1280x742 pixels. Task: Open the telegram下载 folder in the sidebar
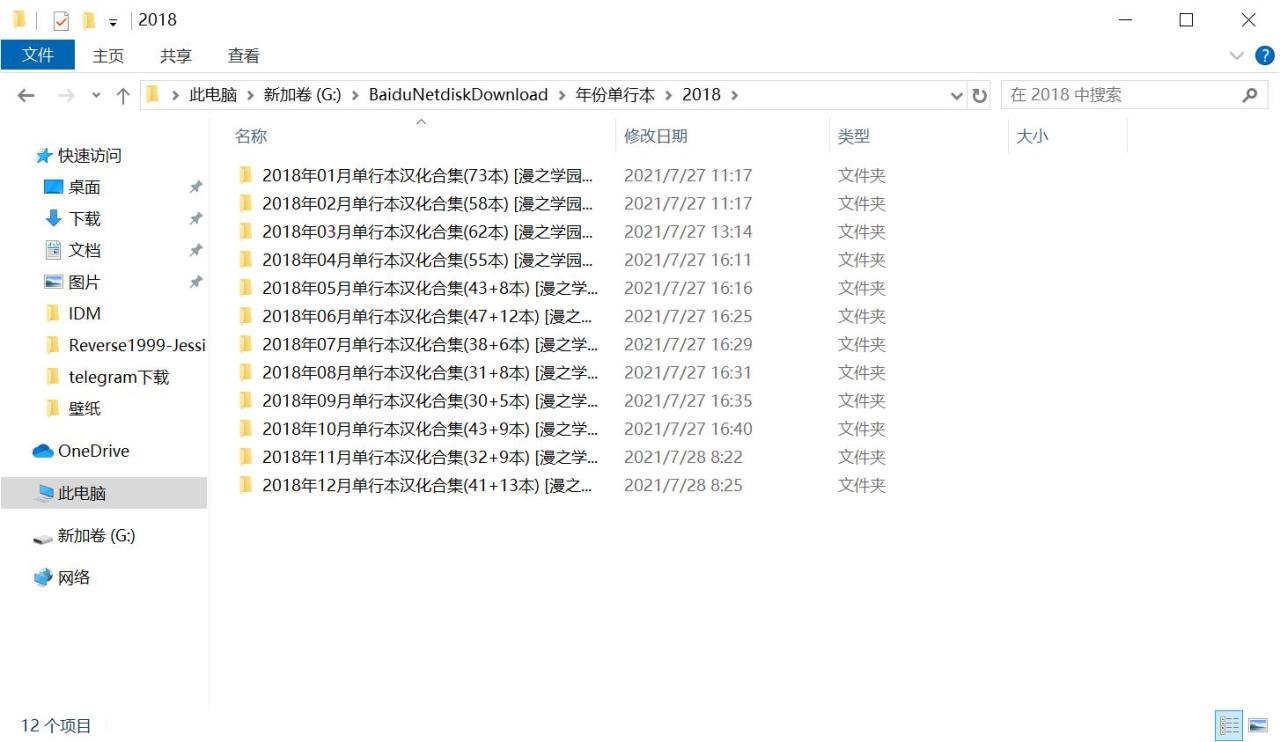coord(118,377)
